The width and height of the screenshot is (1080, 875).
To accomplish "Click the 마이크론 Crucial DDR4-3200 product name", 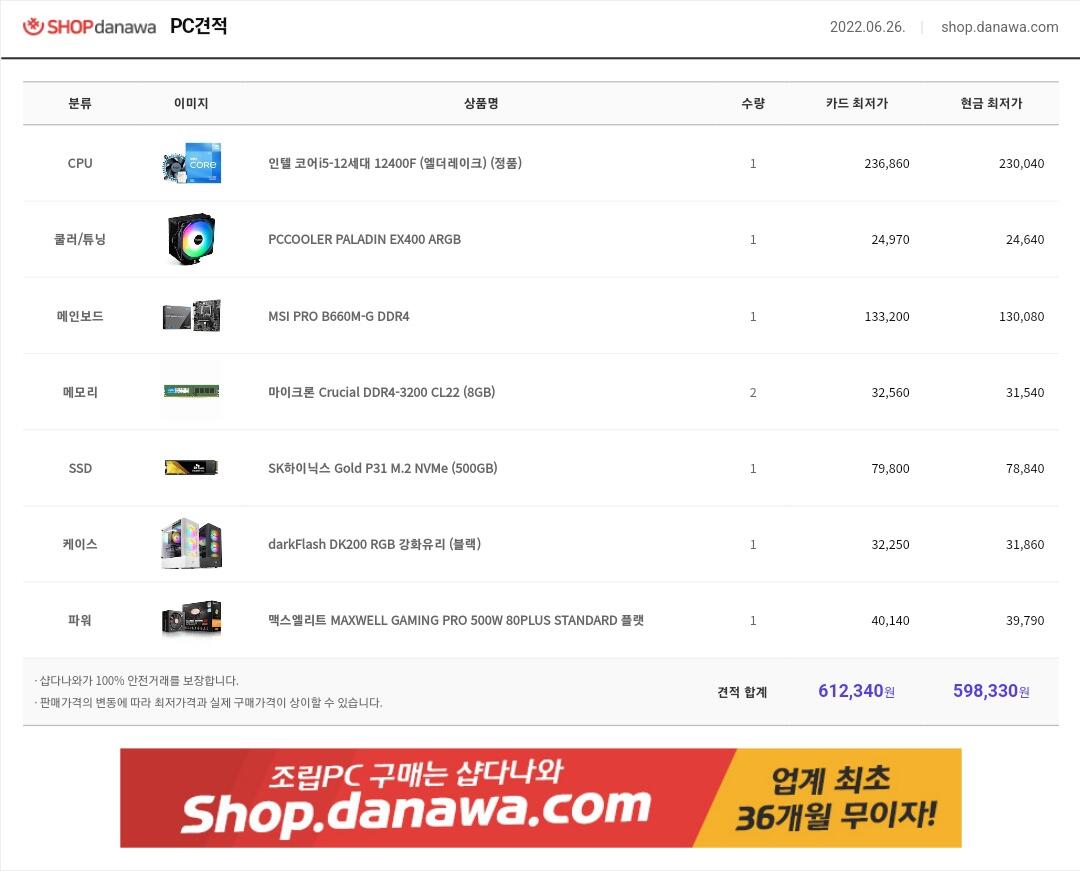I will pyautogui.click(x=382, y=392).
